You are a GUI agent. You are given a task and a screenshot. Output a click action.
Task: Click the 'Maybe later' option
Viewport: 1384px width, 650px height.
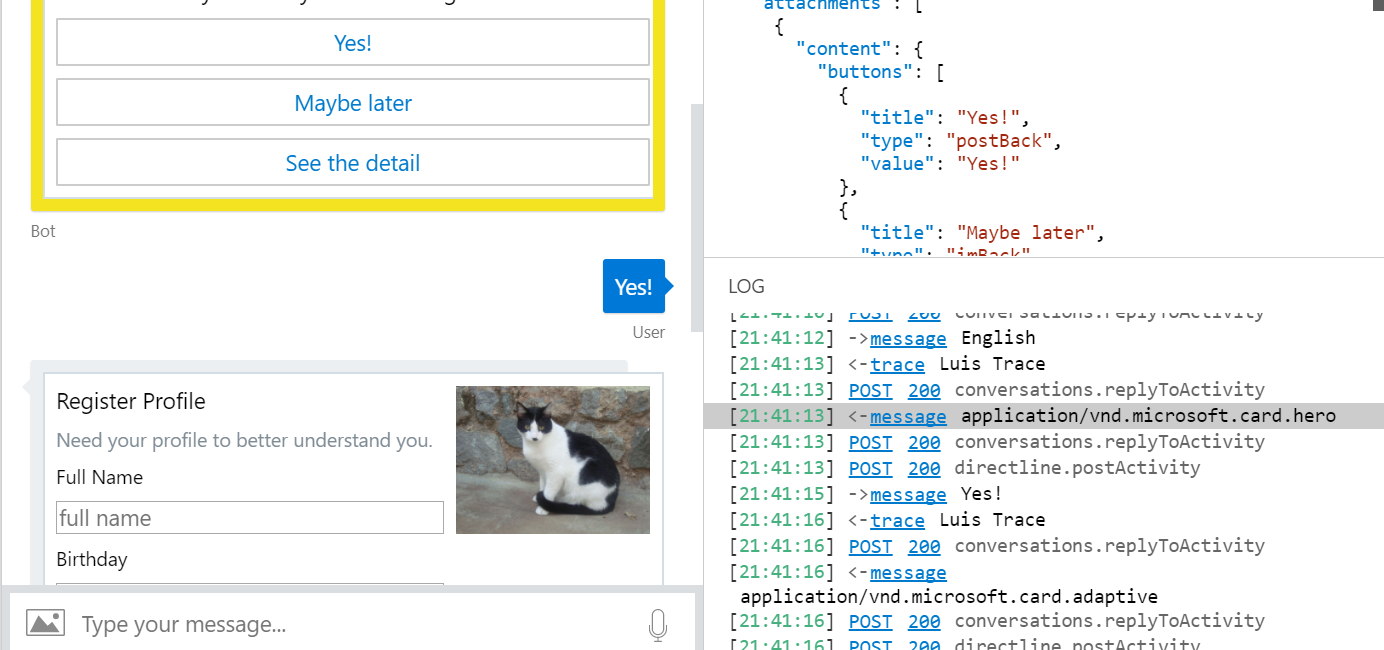(x=352, y=102)
